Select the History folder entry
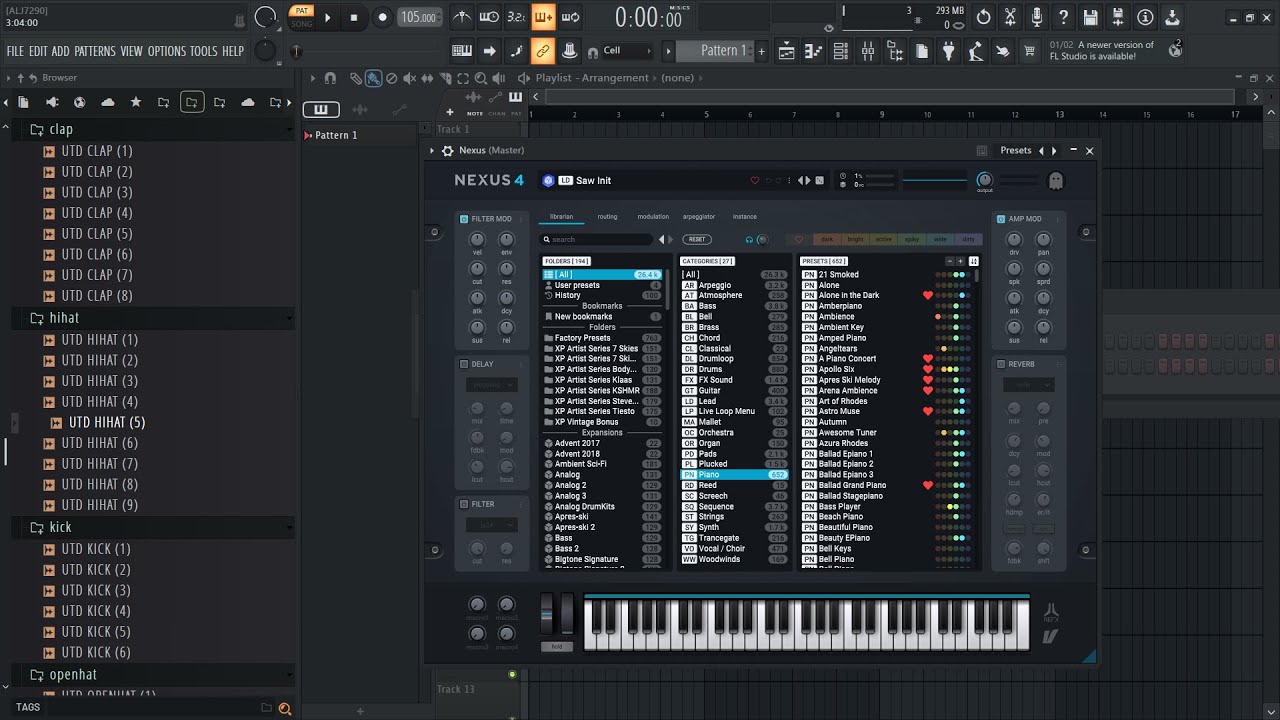Image resolution: width=1280 pixels, height=720 pixels. [x=602, y=296]
